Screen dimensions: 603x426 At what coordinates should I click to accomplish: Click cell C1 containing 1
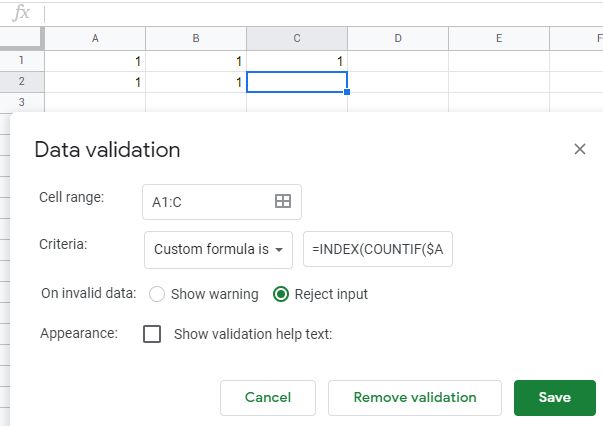(297, 61)
